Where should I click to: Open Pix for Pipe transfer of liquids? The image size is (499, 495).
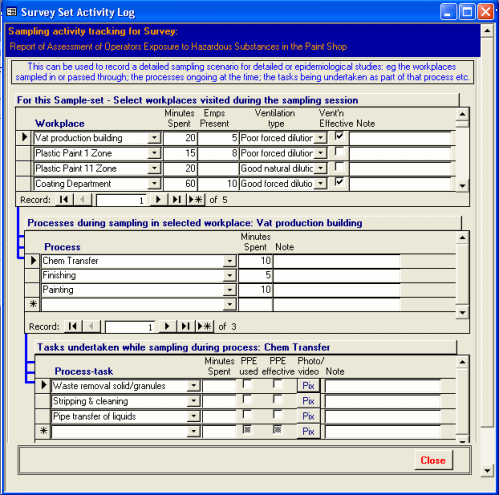308,416
